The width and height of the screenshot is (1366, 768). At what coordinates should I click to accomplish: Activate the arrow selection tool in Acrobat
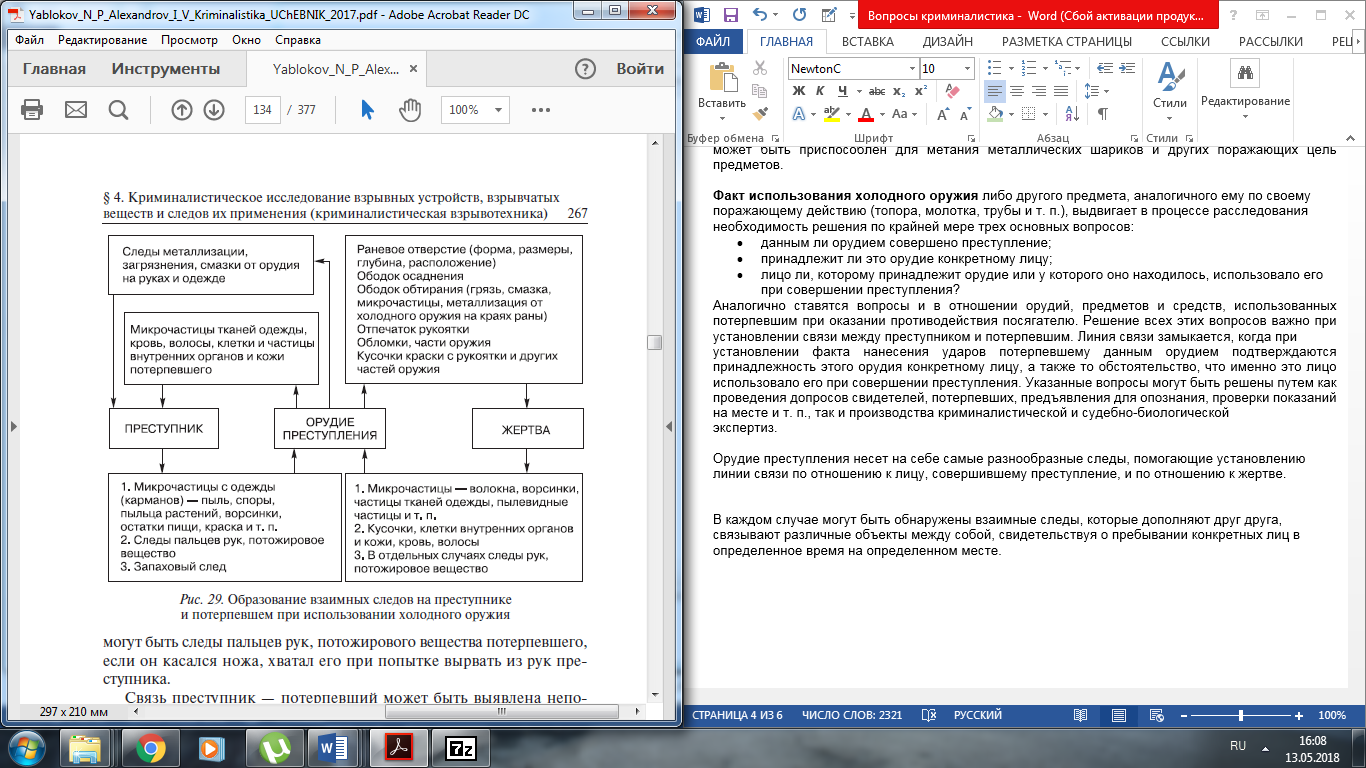367,110
